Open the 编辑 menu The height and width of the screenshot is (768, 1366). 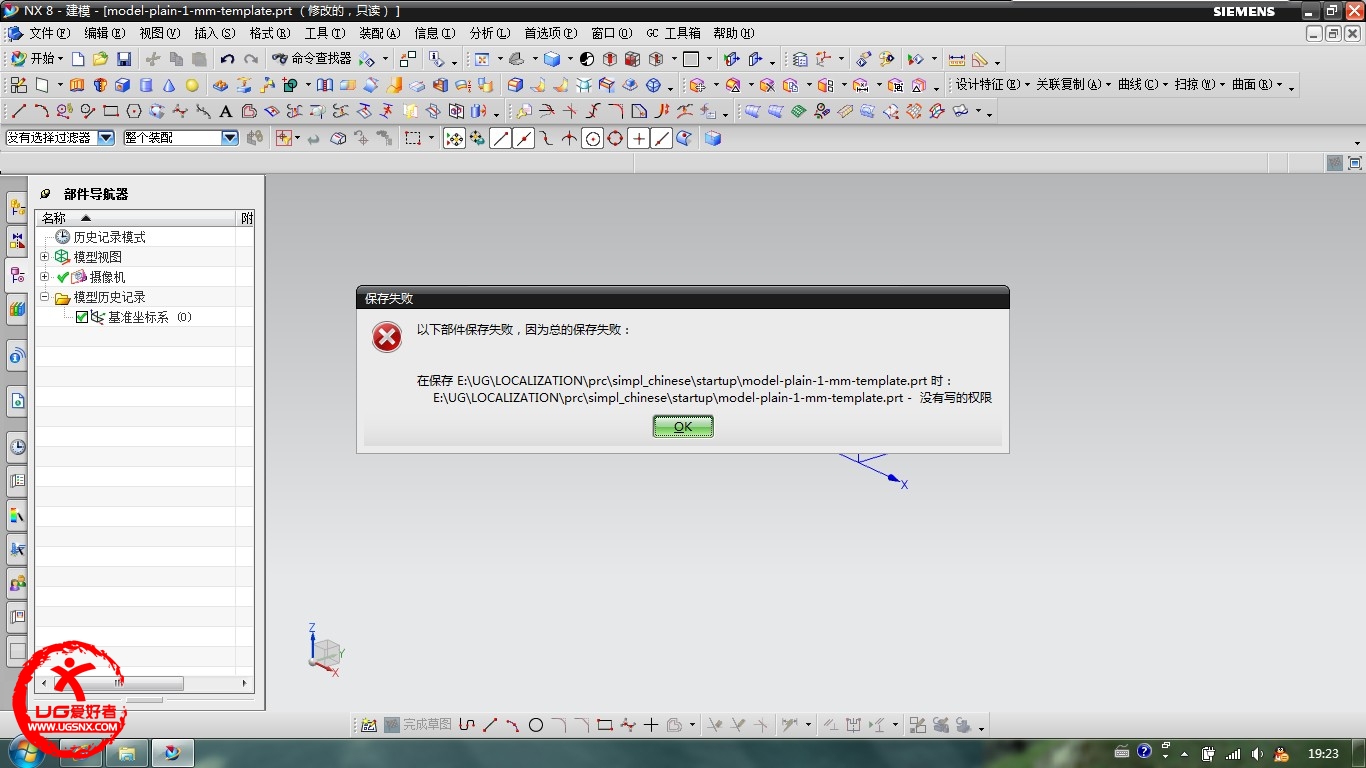point(105,33)
